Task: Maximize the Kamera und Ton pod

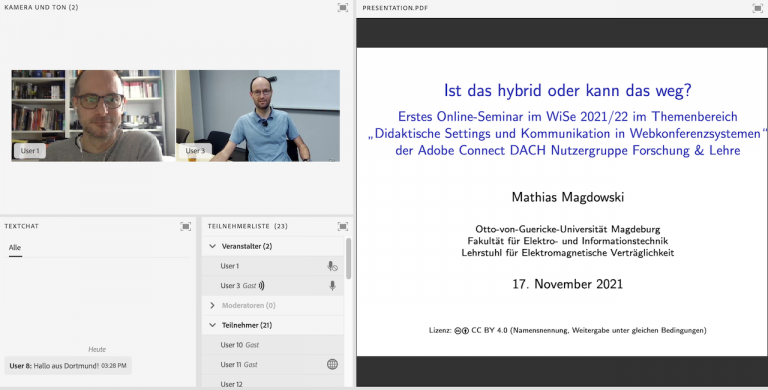Action: [x=343, y=7]
